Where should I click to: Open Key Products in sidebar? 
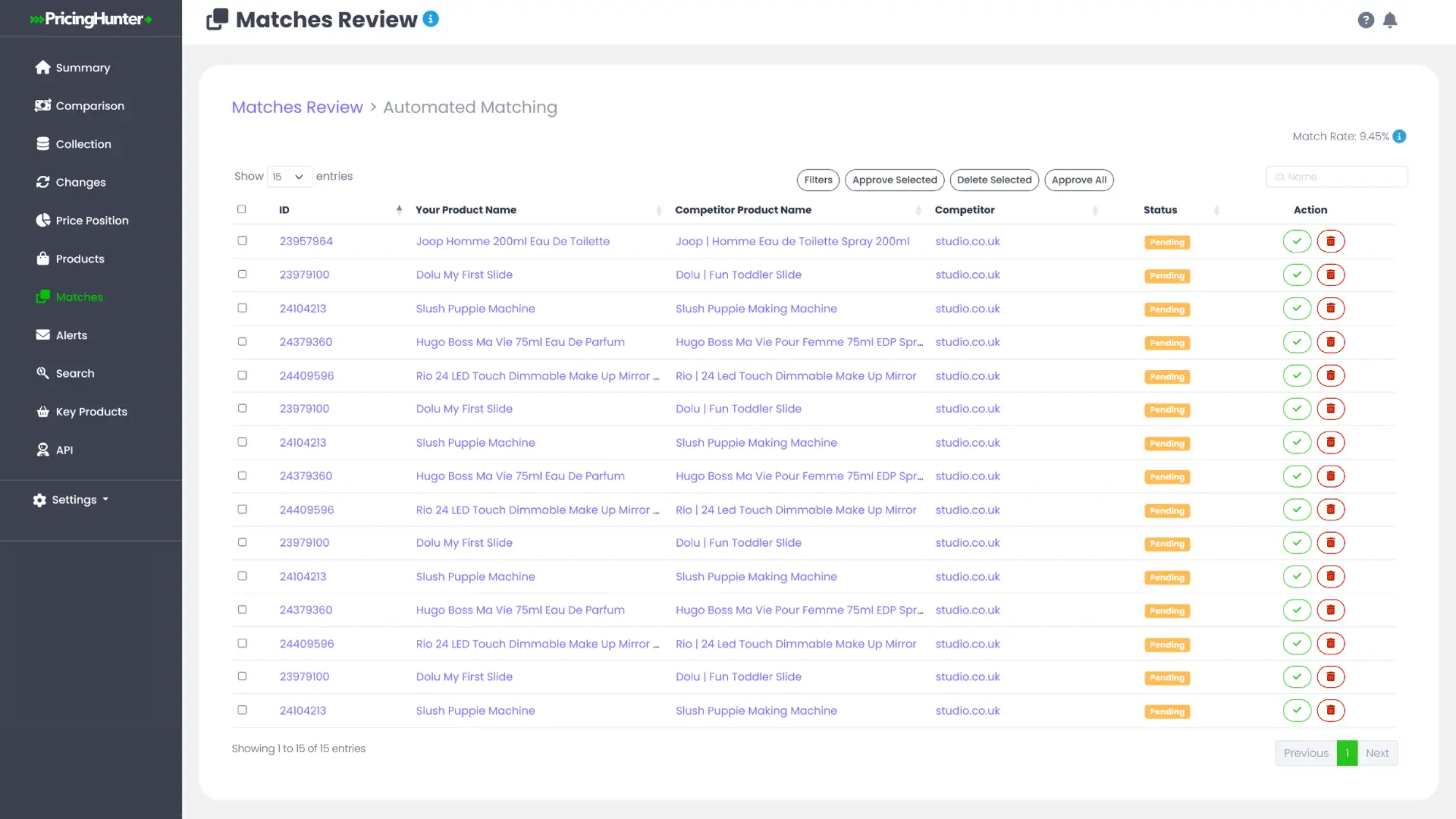(91, 412)
